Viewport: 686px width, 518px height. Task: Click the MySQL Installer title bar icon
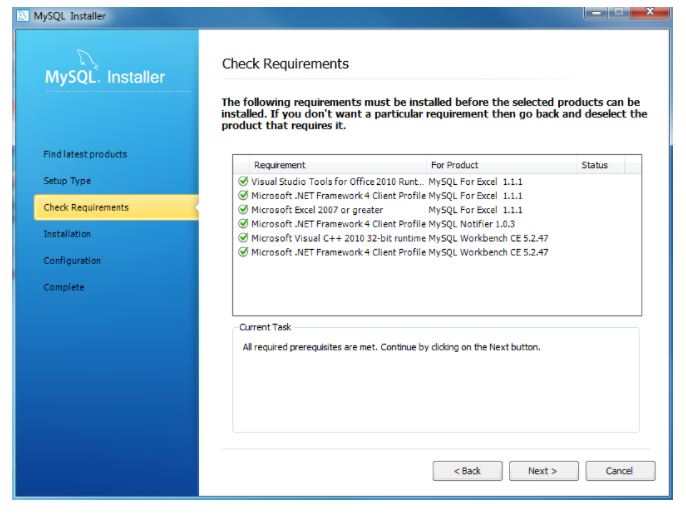tap(22, 16)
